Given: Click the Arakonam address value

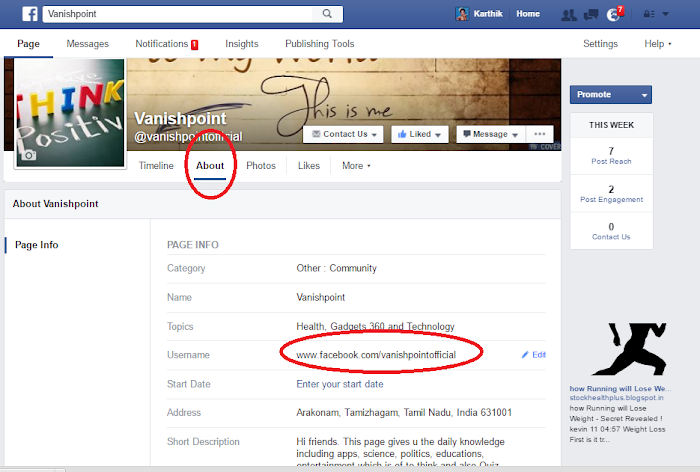Looking at the screenshot, I should pos(404,413).
